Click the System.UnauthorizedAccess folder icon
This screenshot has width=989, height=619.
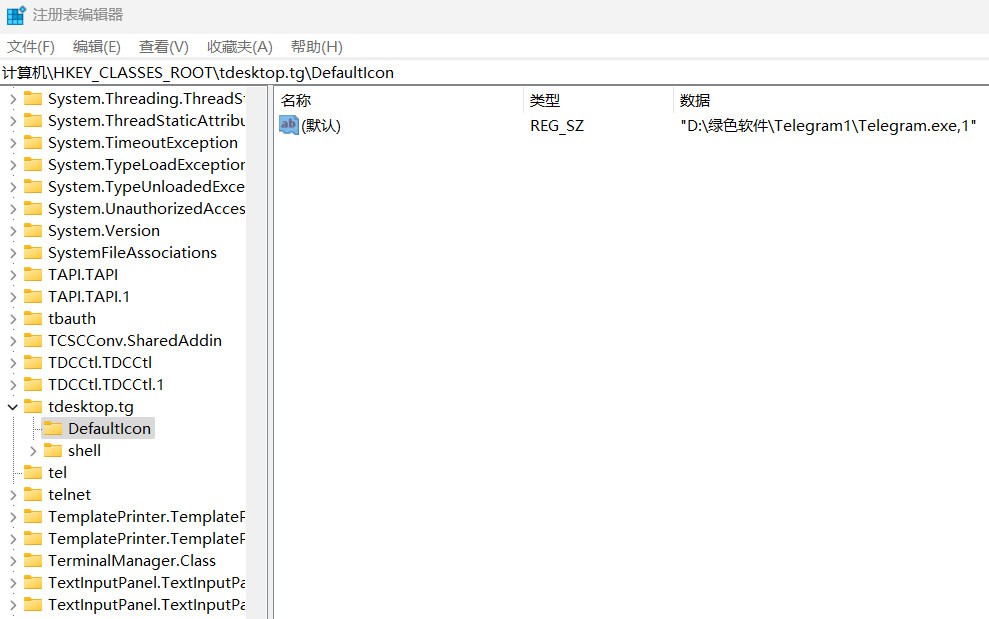(x=33, y=208)
